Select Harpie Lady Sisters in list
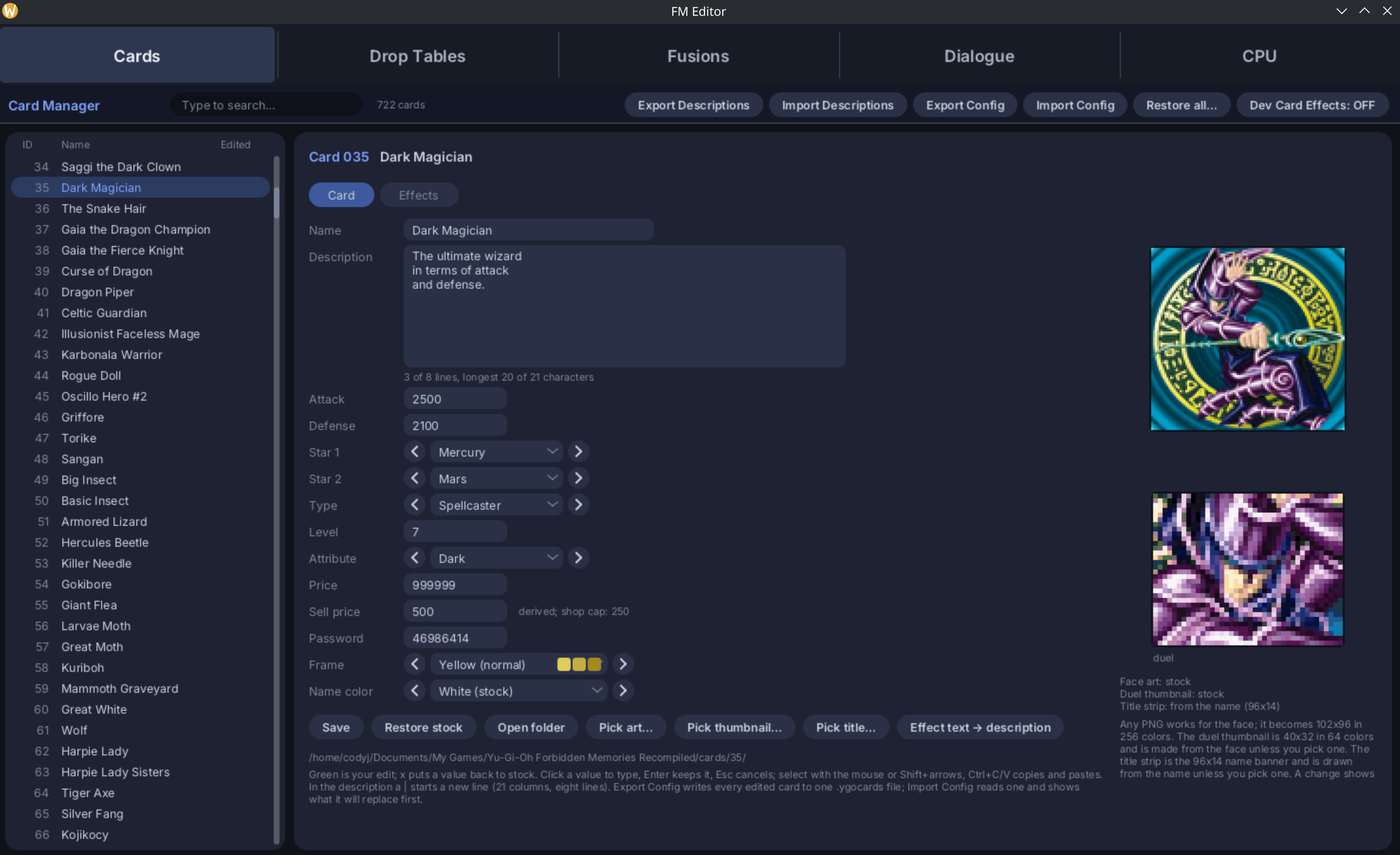Screen dimensions: 1400x855 140,772
